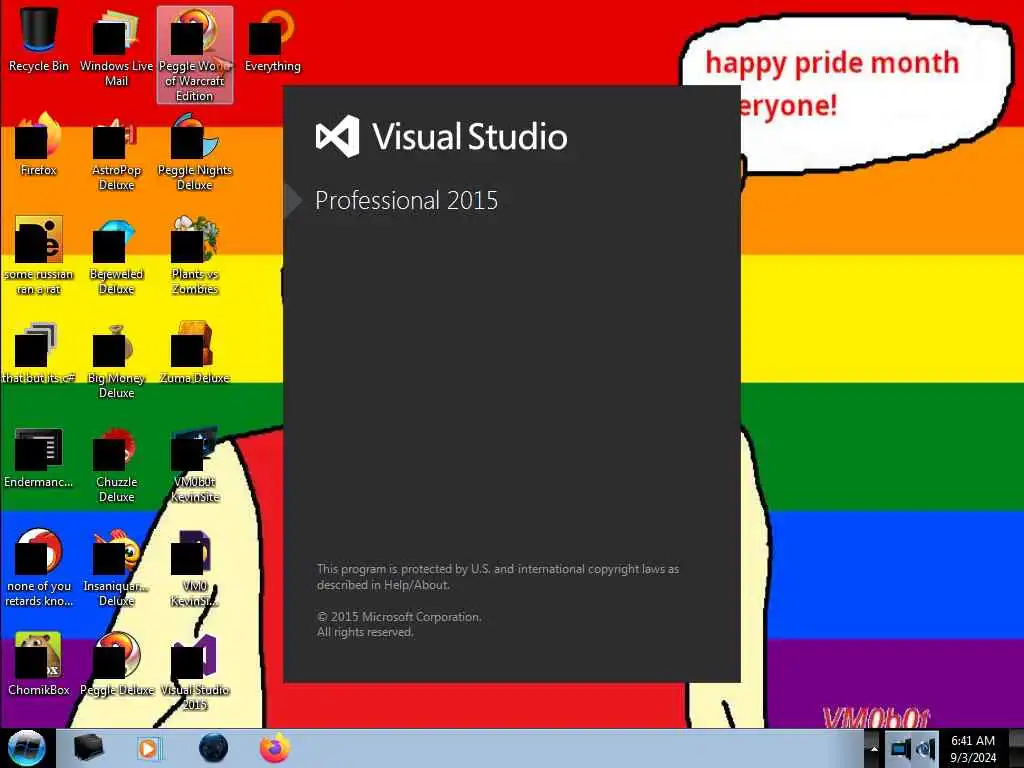
Task: Click the black box taskbar icon
Action: [88, 748]
